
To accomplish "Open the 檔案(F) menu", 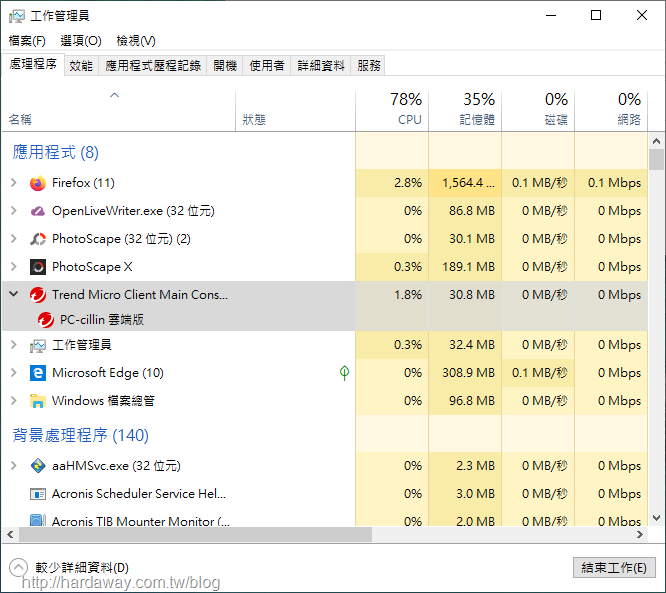I will (27, 41).
